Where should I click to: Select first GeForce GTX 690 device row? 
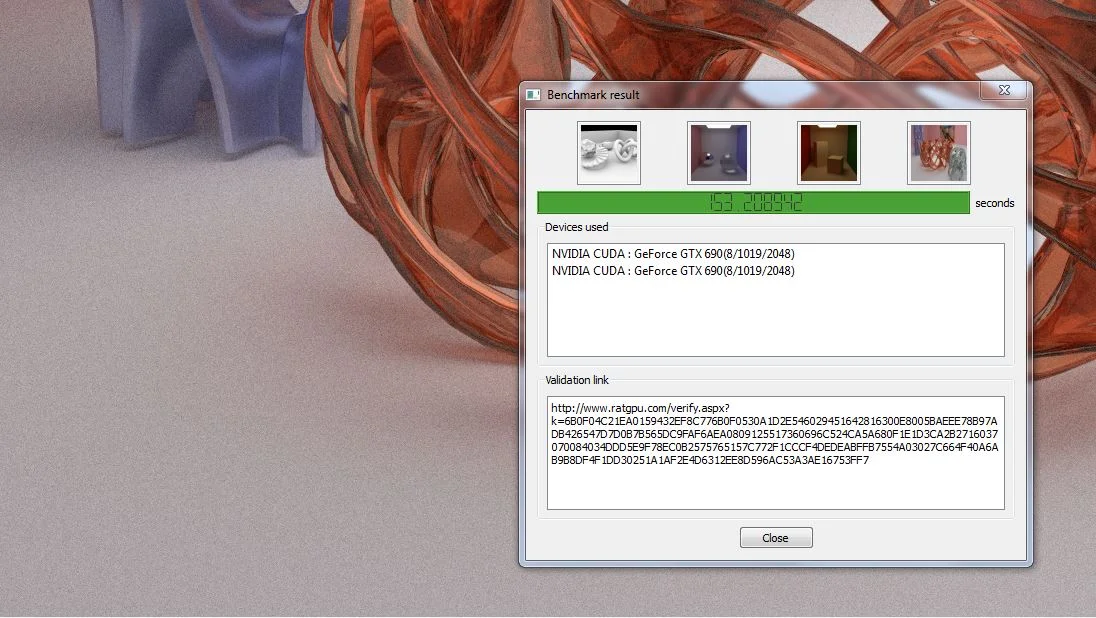click(673, 254)
